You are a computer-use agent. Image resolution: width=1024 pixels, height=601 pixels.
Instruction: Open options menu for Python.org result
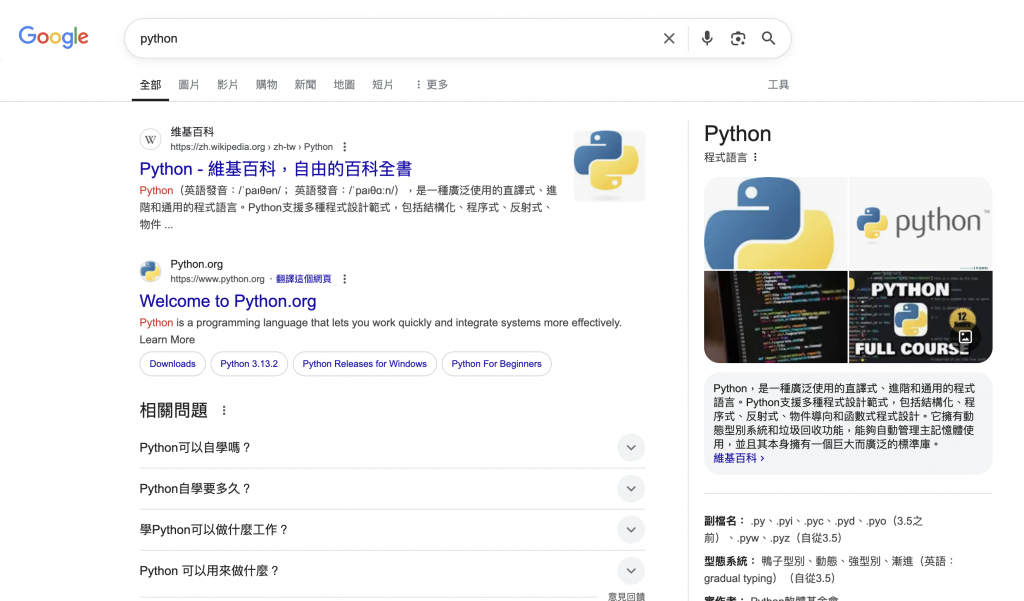[345, 279]
